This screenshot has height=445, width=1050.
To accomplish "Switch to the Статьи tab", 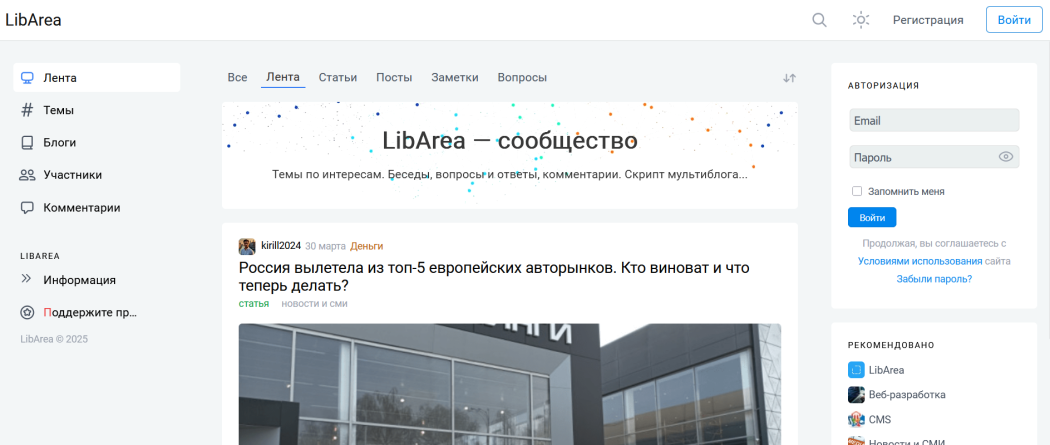I will (x=338, y=78).
